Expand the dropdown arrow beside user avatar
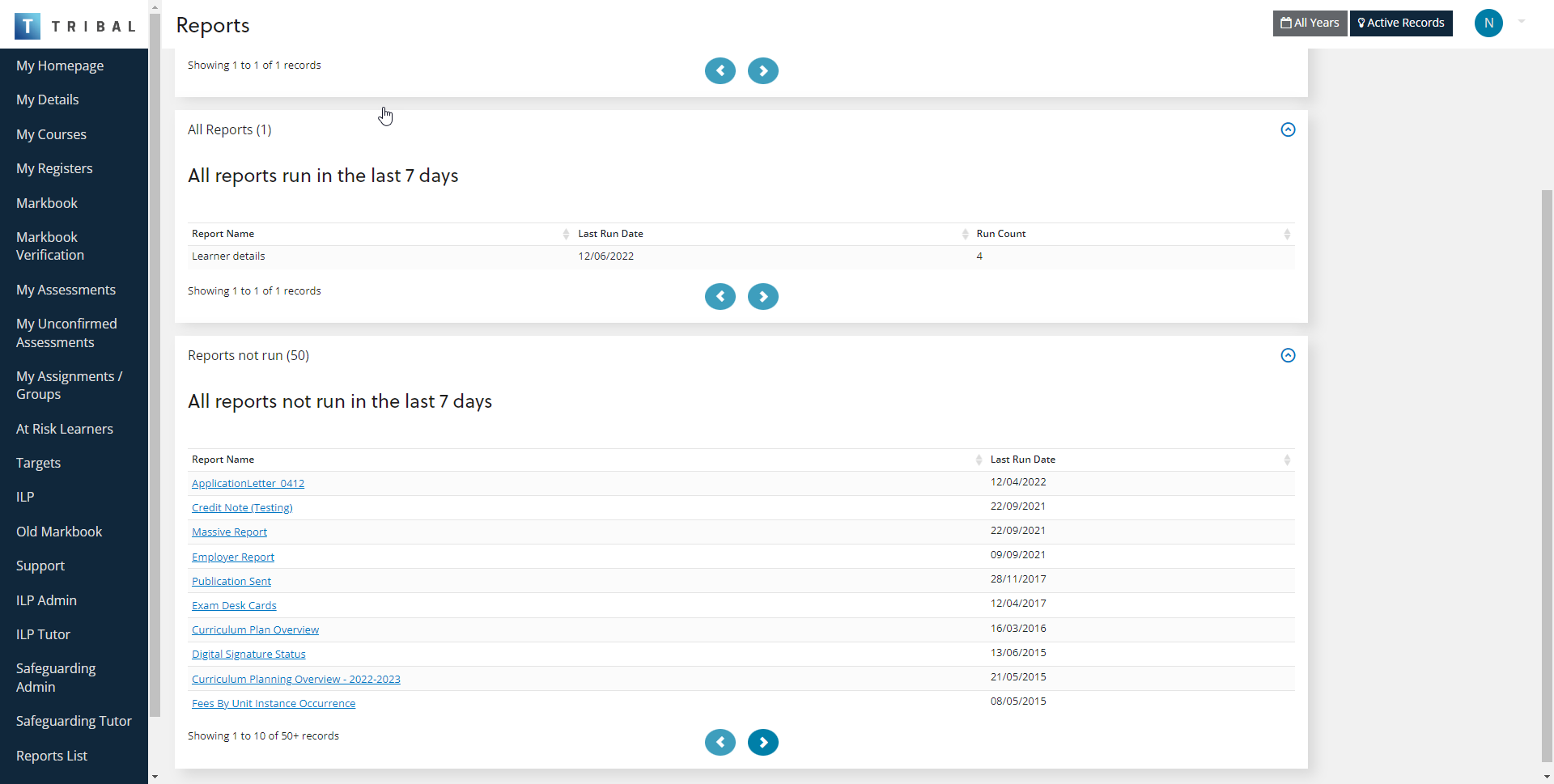The image size is (1554, 784). [1522, 22]
